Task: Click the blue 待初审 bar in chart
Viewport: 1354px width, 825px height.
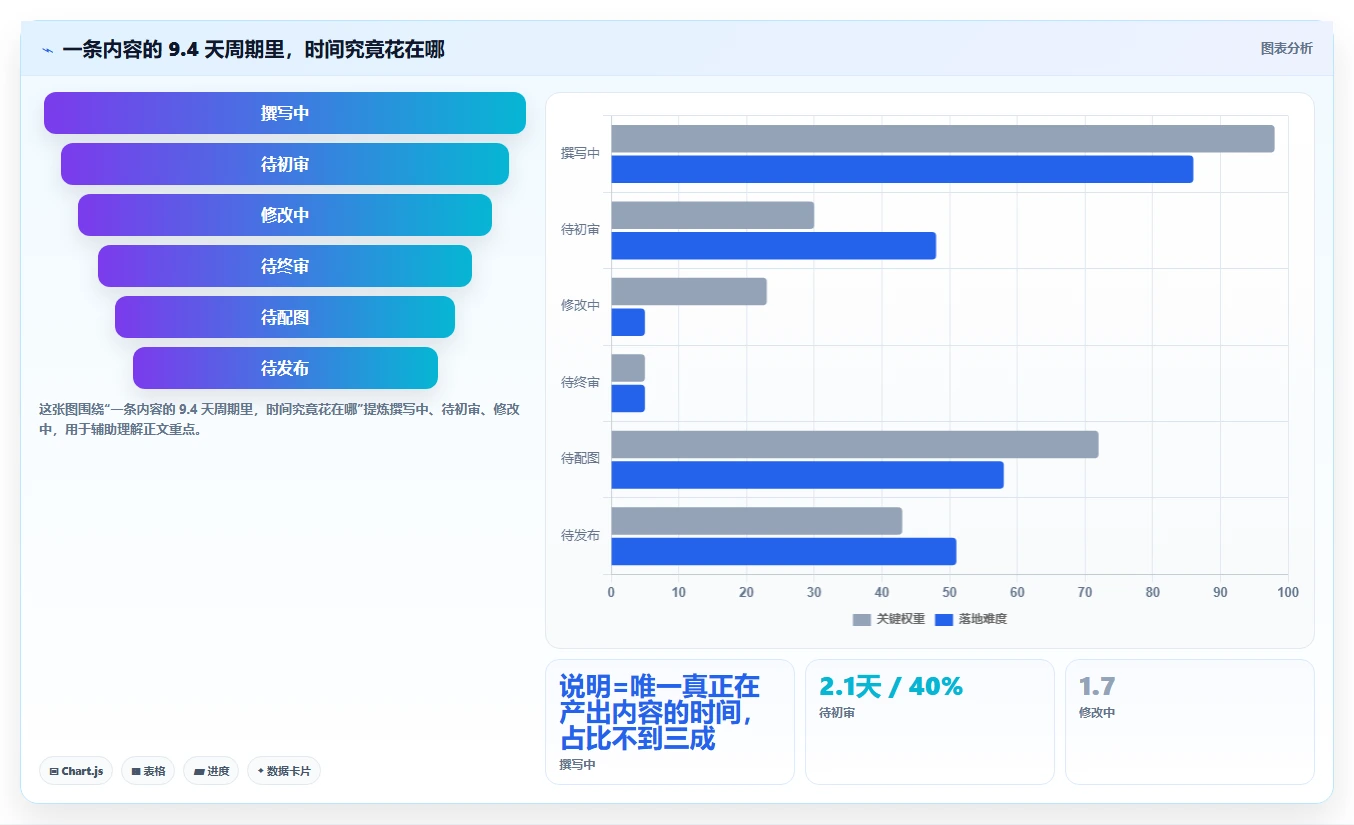Action: [774, 246]
